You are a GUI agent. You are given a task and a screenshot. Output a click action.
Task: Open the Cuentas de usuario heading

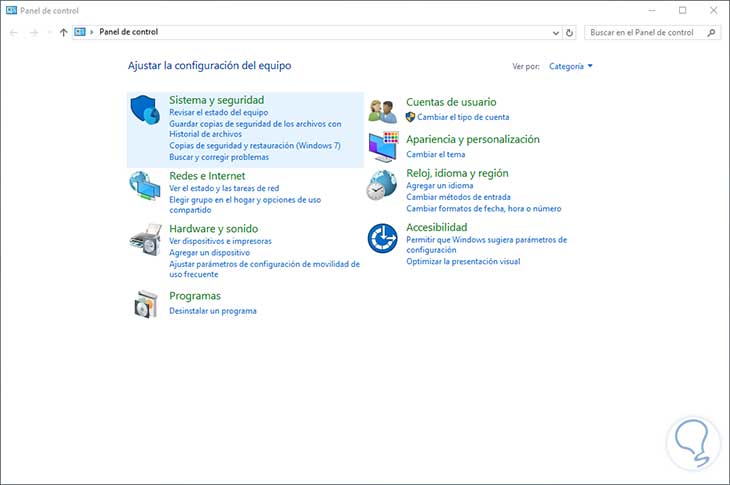[x=451, y=102]
